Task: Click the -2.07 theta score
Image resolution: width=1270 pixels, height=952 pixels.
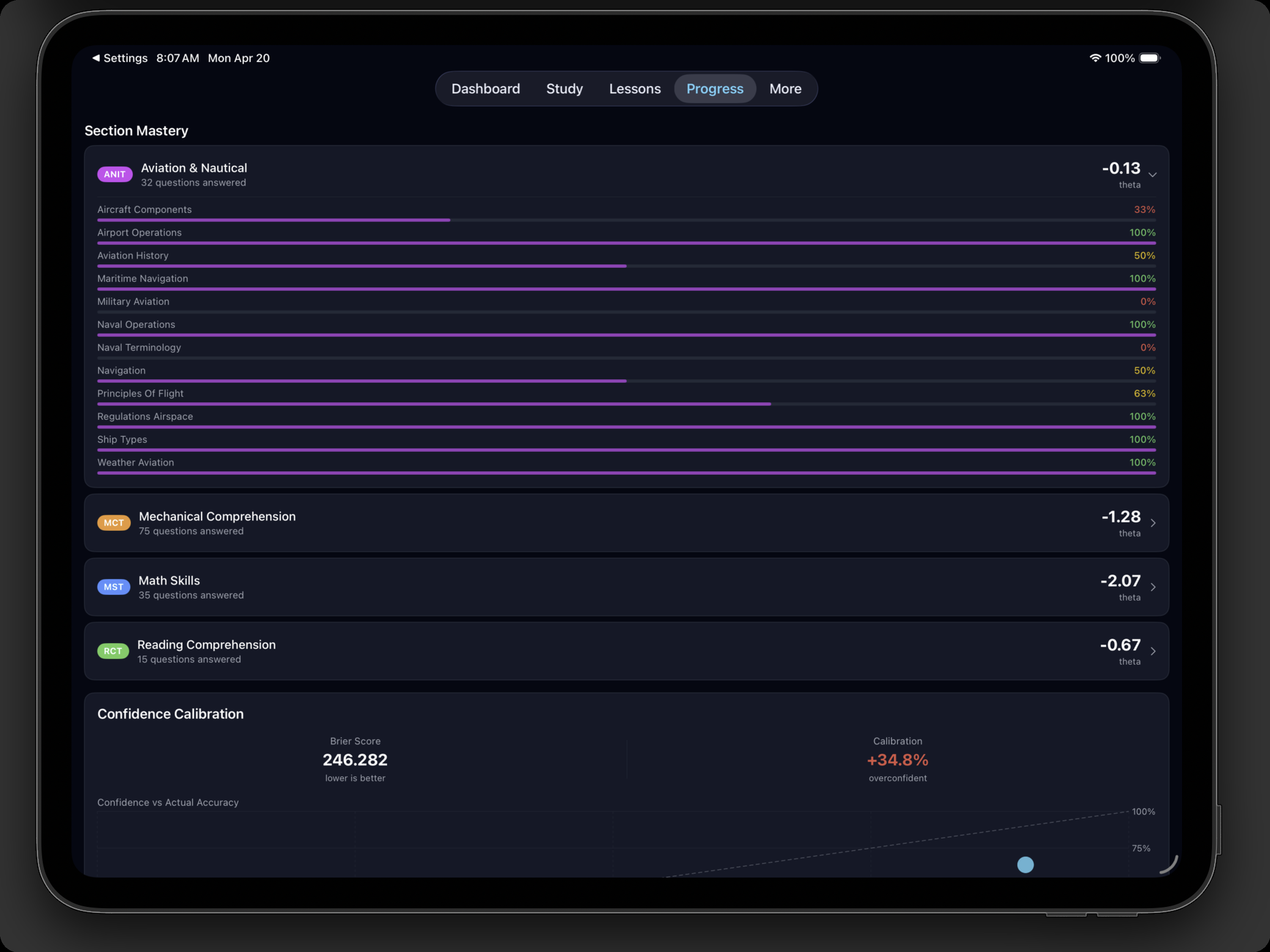Action: point(1120,581)
